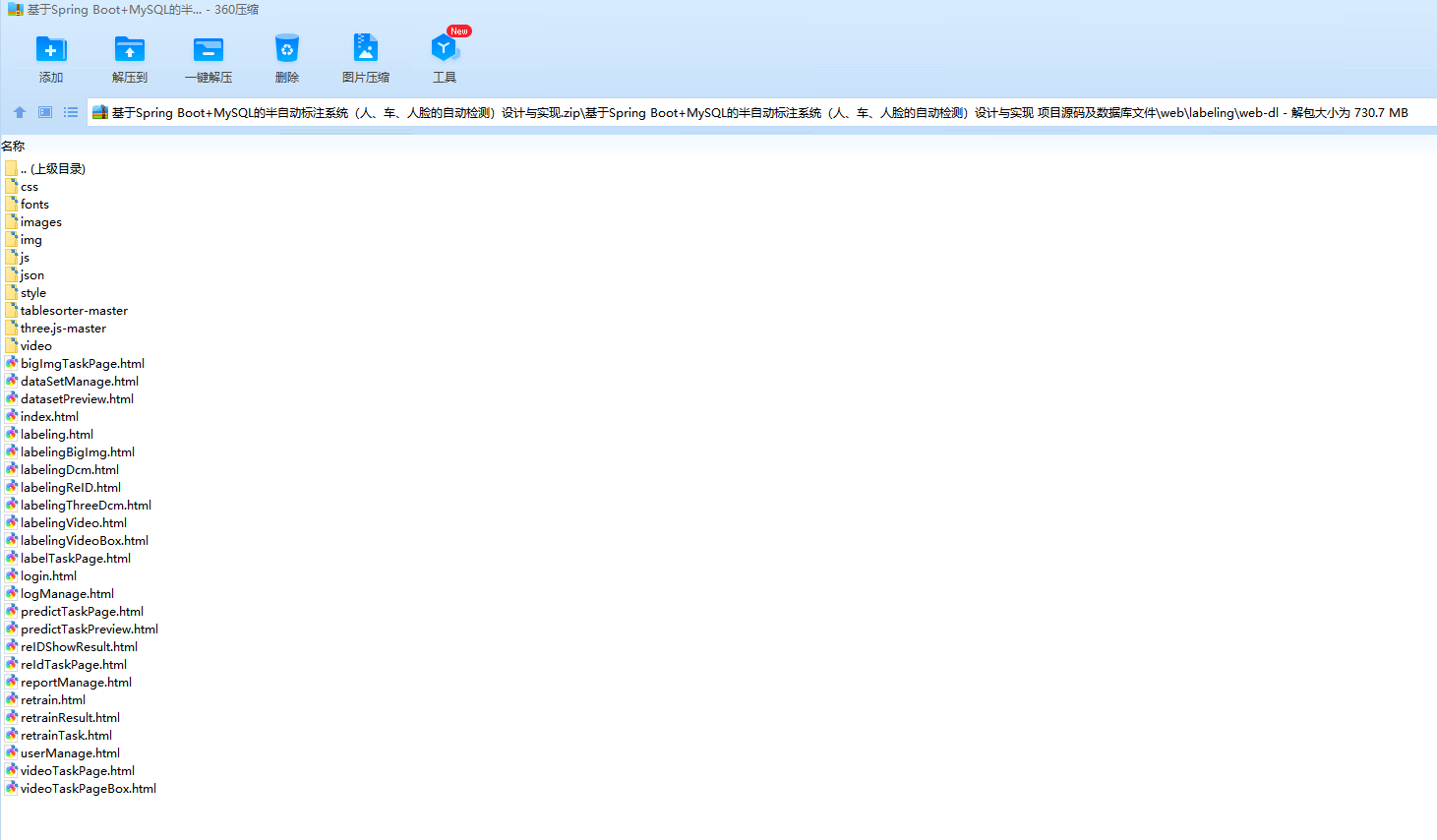Select retrainResult.html file
Image resolution: width=1437 pixels, height=840 pixels.
click(x=62, y=717)
